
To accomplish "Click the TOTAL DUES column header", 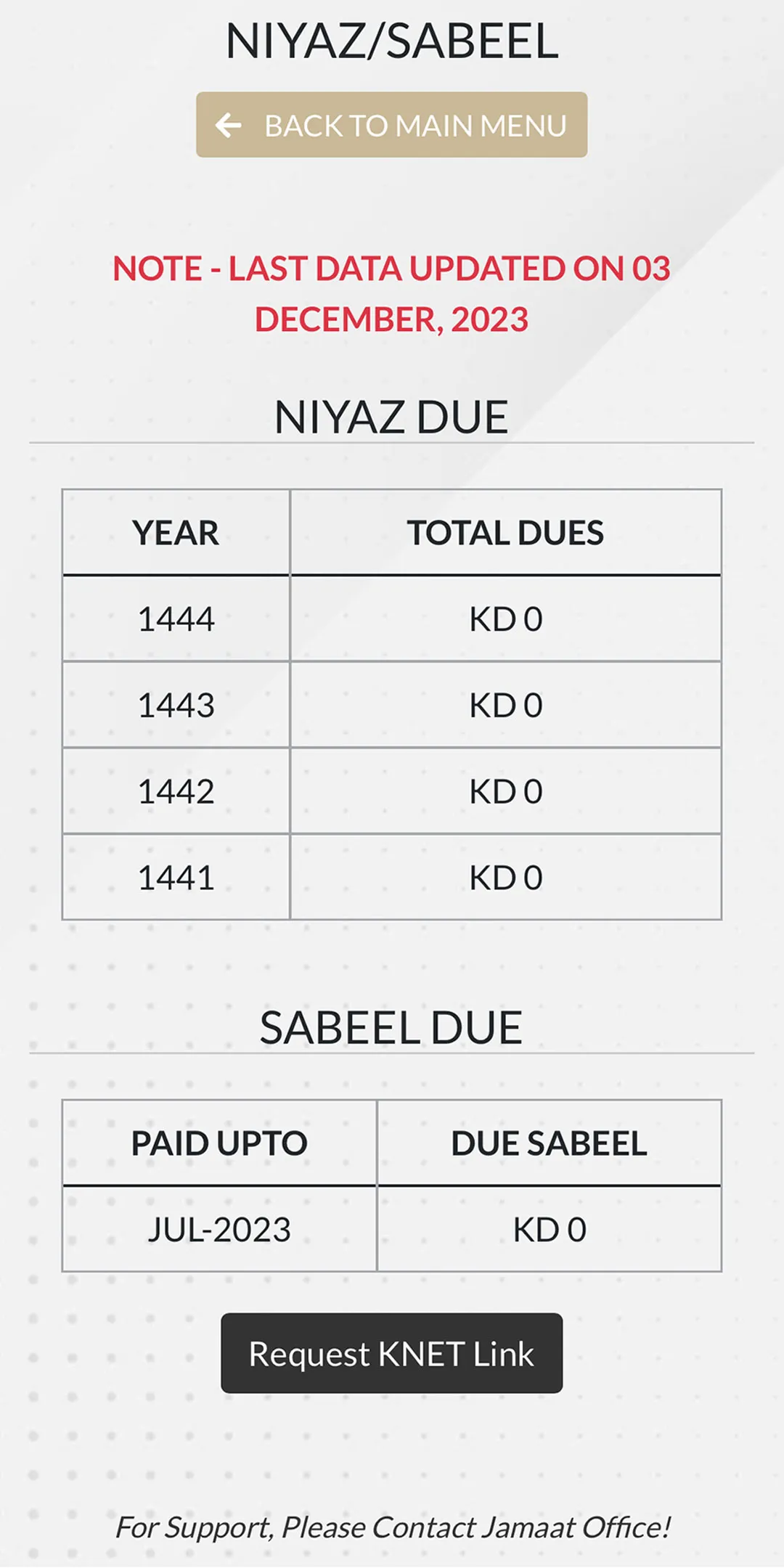I will point(505,533).
